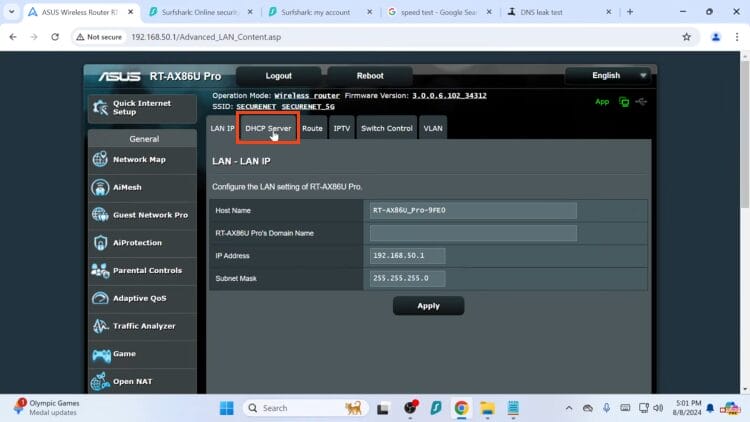Click the taskbar Search box
The height and width of the screenshot is (422, 750).
point(305,408)
